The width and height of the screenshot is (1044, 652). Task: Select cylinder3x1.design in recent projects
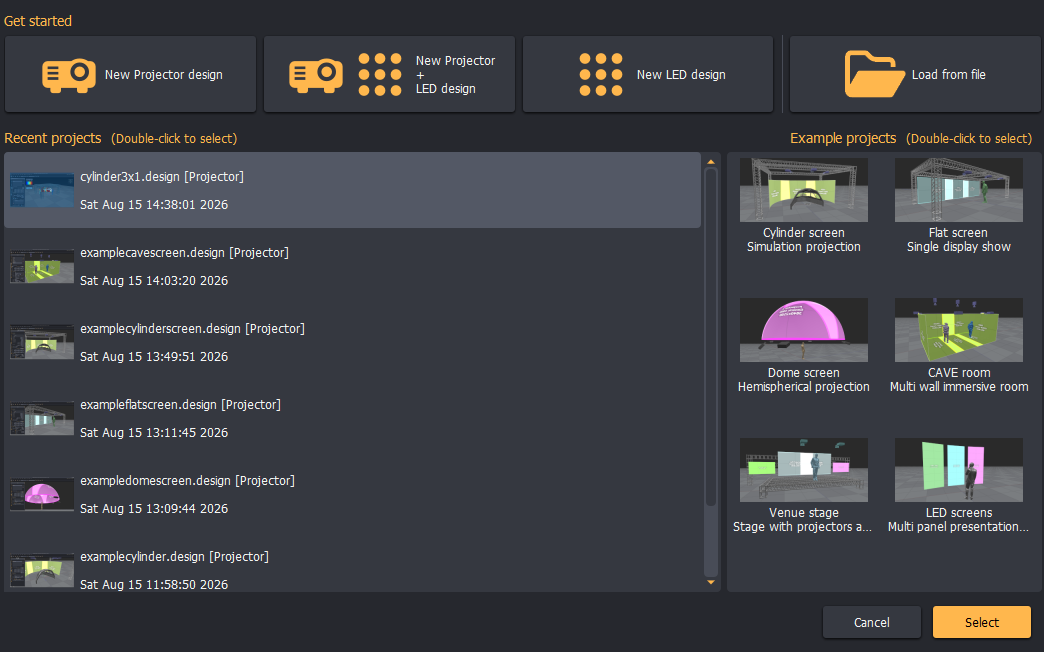[x=352, y=190]
